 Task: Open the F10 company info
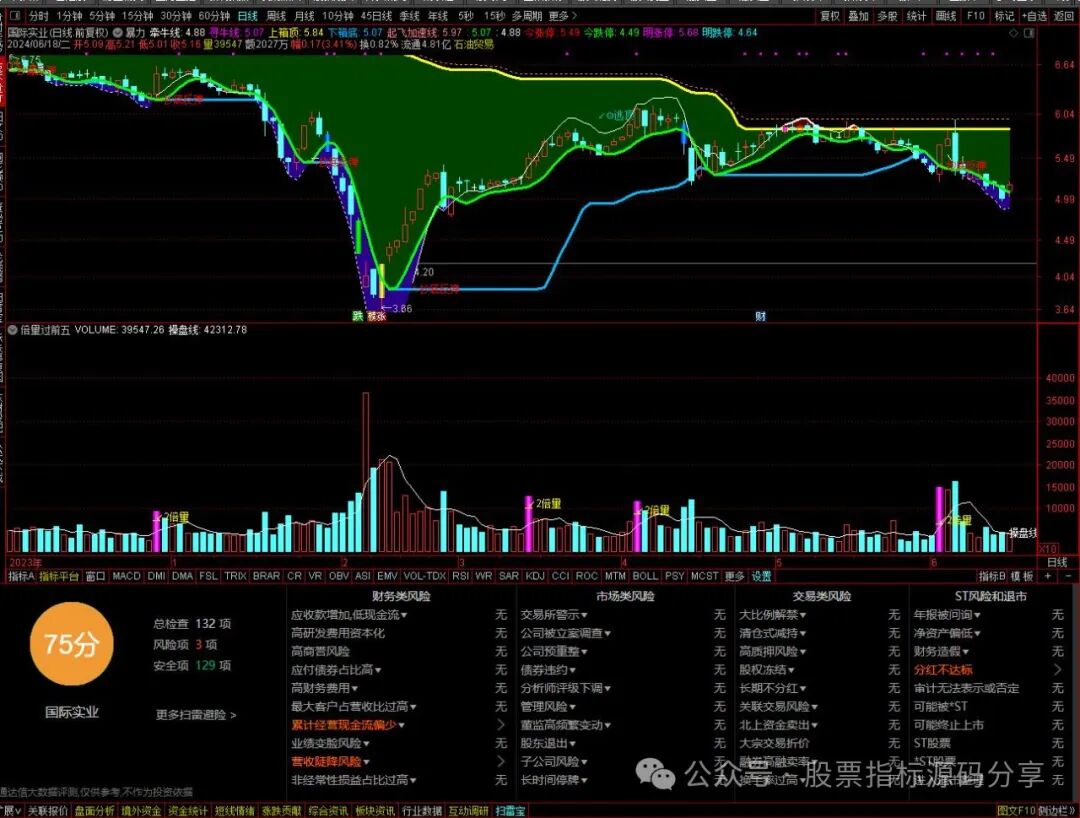pos(975,15)
